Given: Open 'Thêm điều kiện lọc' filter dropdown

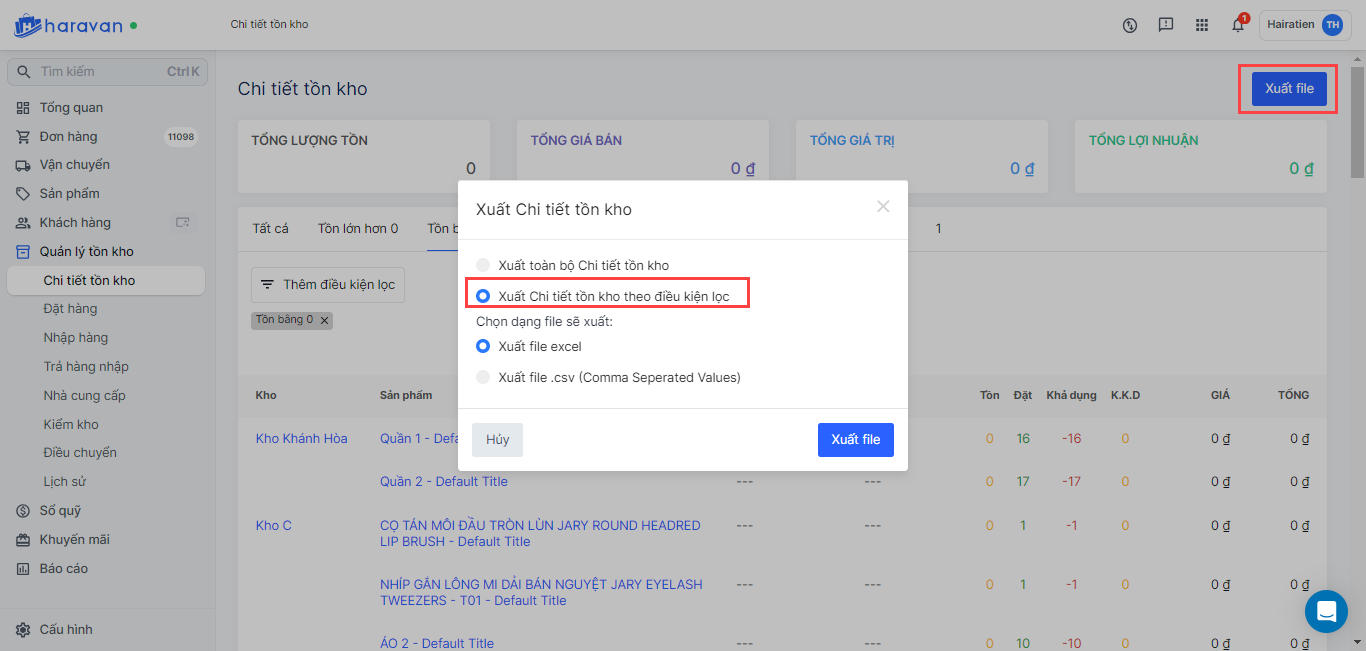Looking at the screenshot, I should (328, 285).
